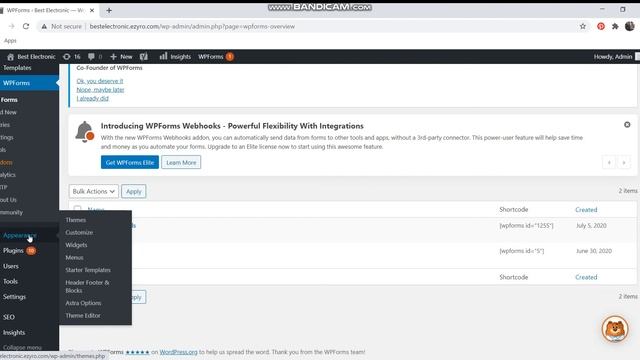Click the top Apply button
The image size is (640, 360).
point(133,191)
